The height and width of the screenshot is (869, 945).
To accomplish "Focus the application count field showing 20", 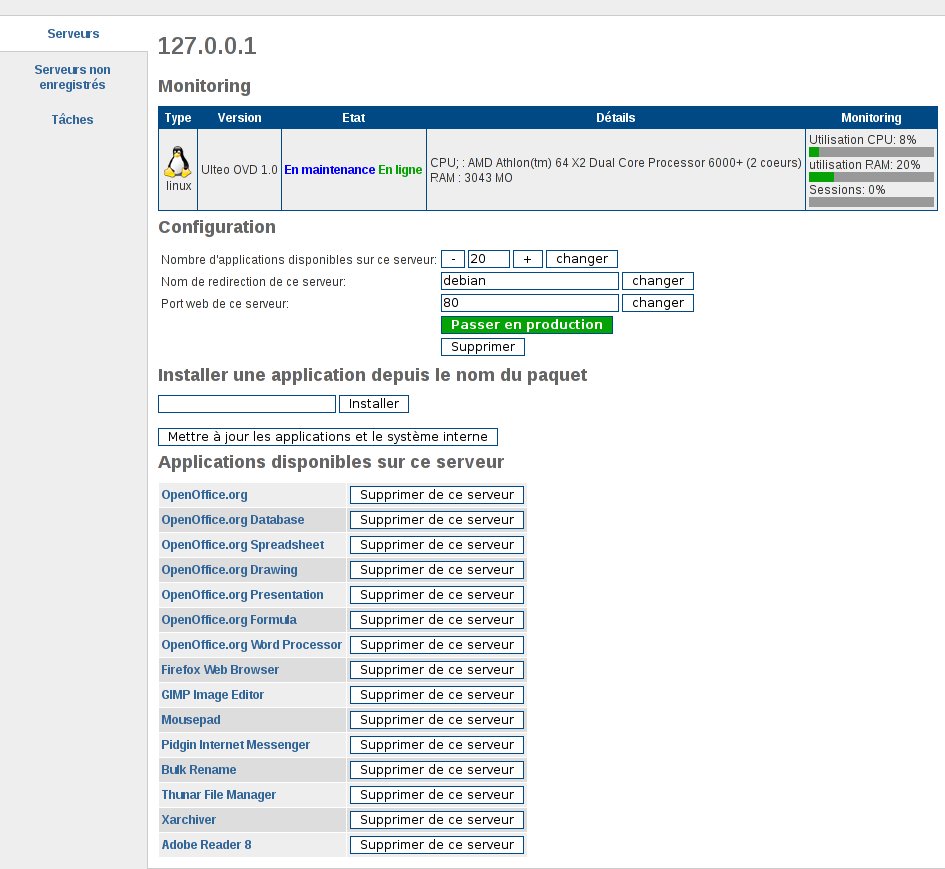I will coord(489,259).
